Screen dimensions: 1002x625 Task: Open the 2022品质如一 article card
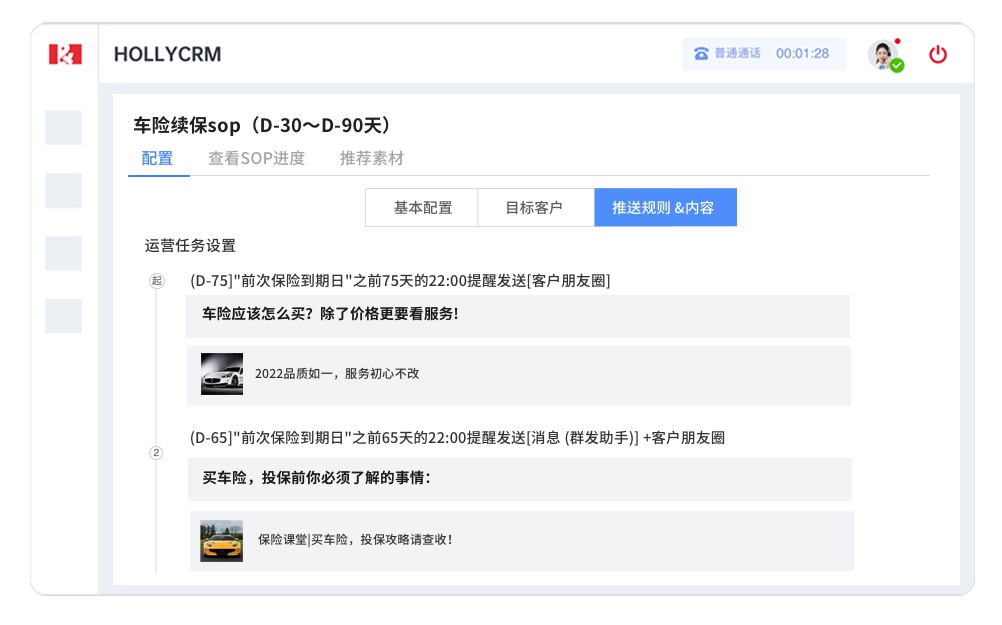(518, 375)
